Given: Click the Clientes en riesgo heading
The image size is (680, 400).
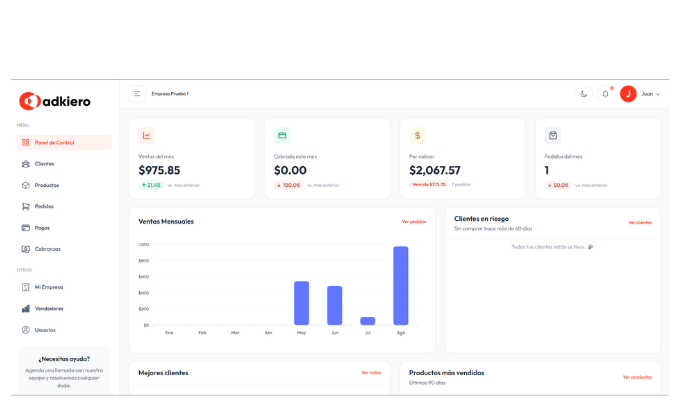Looking at the screenshot, I should (x=481, y=219).
